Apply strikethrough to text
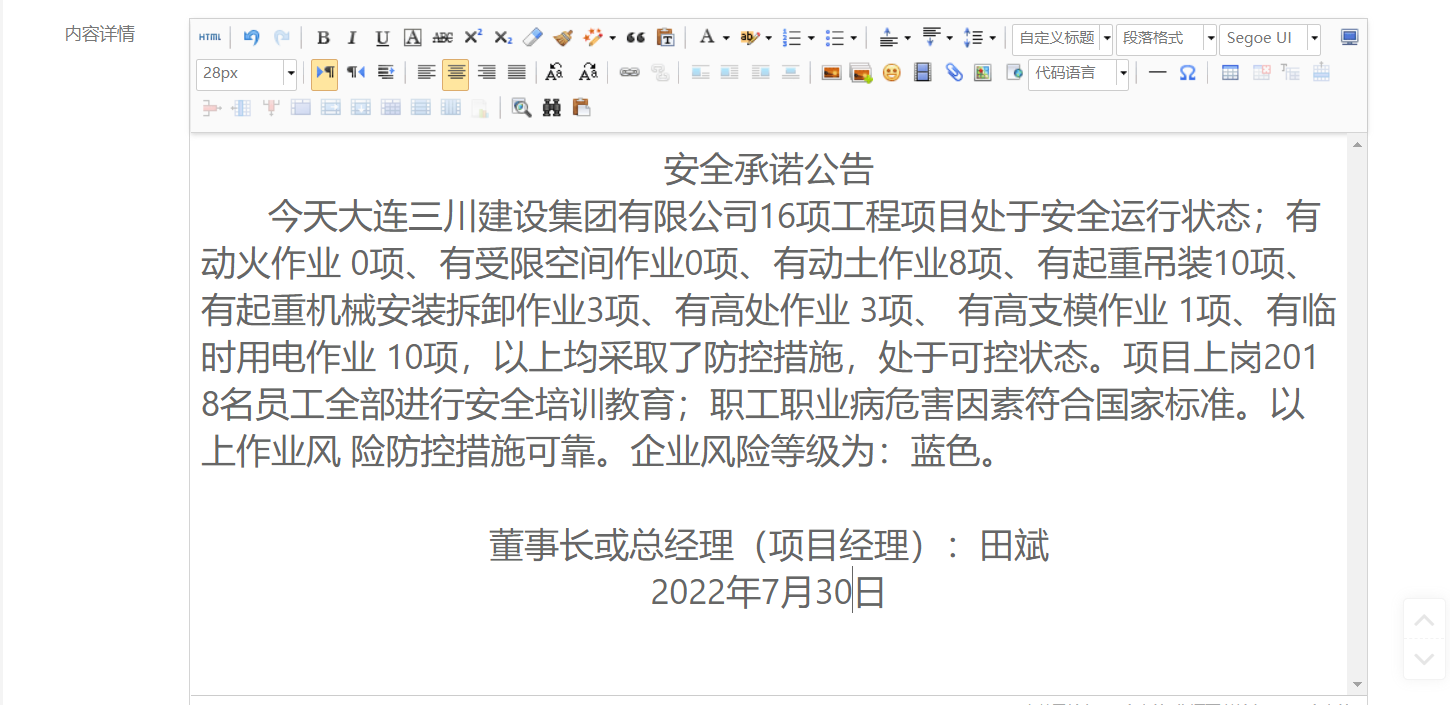Screen dimensions: 1450x705 point(442,38)
